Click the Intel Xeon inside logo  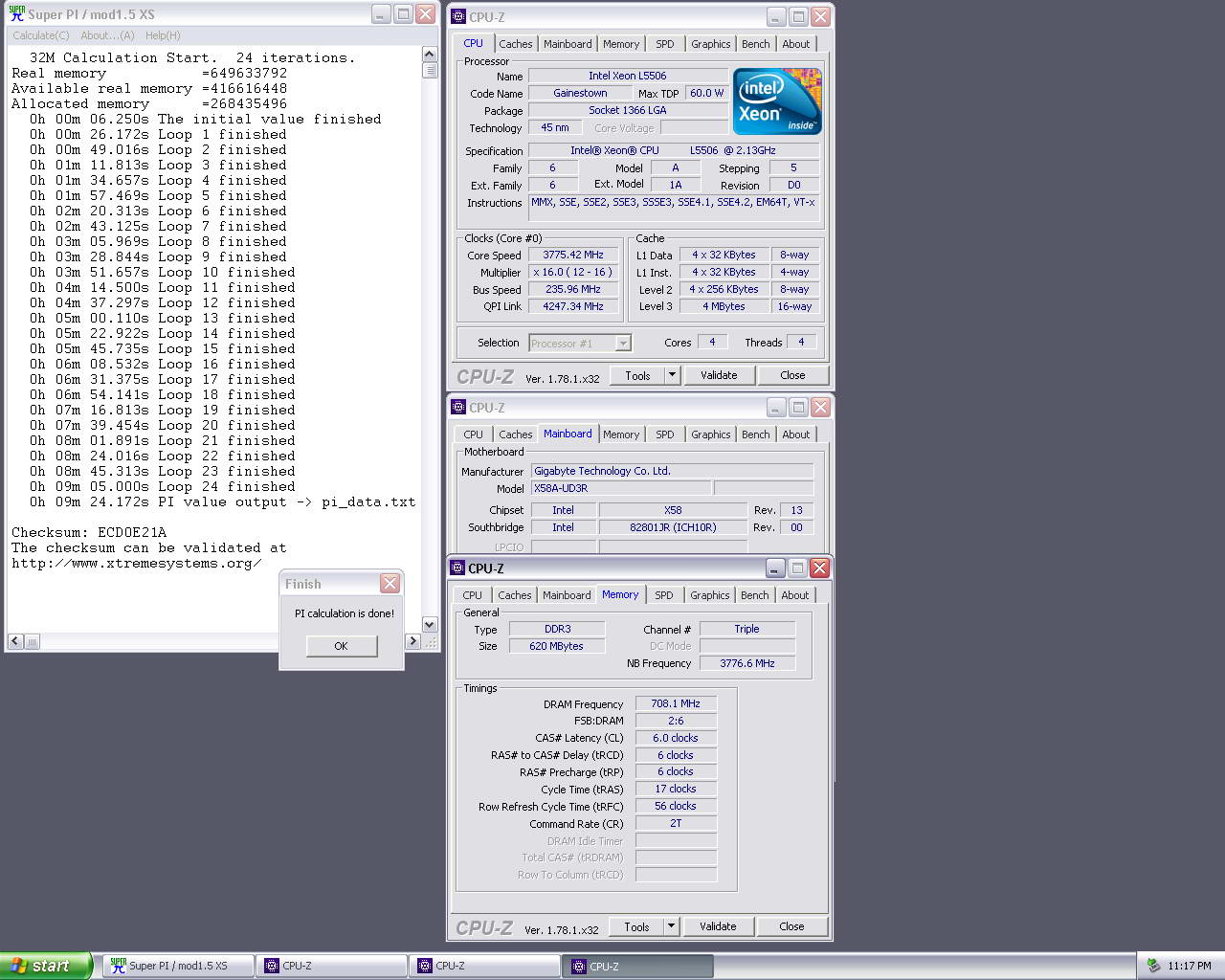tap(777, 100)
